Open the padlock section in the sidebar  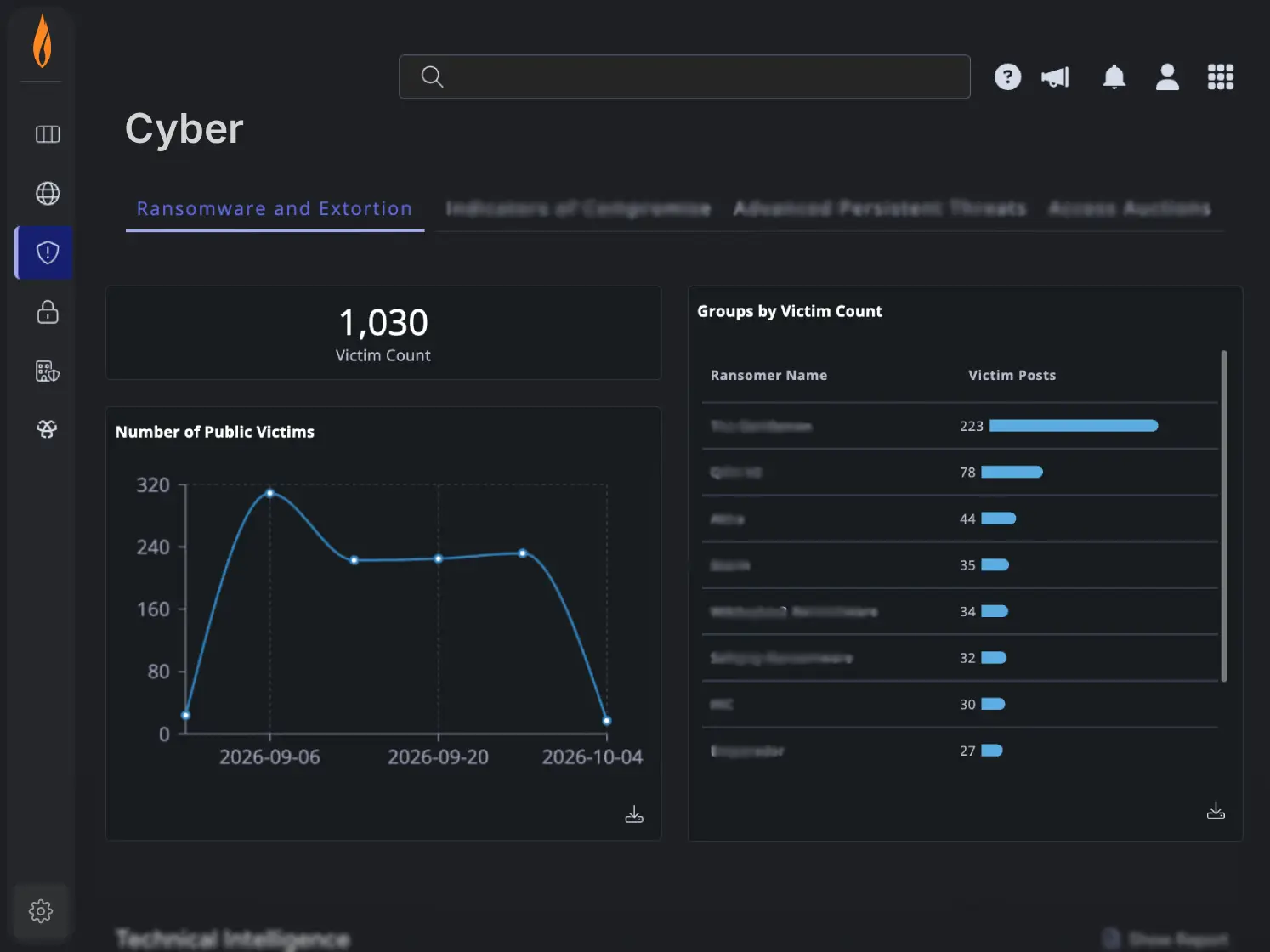[x=48, y=312]
